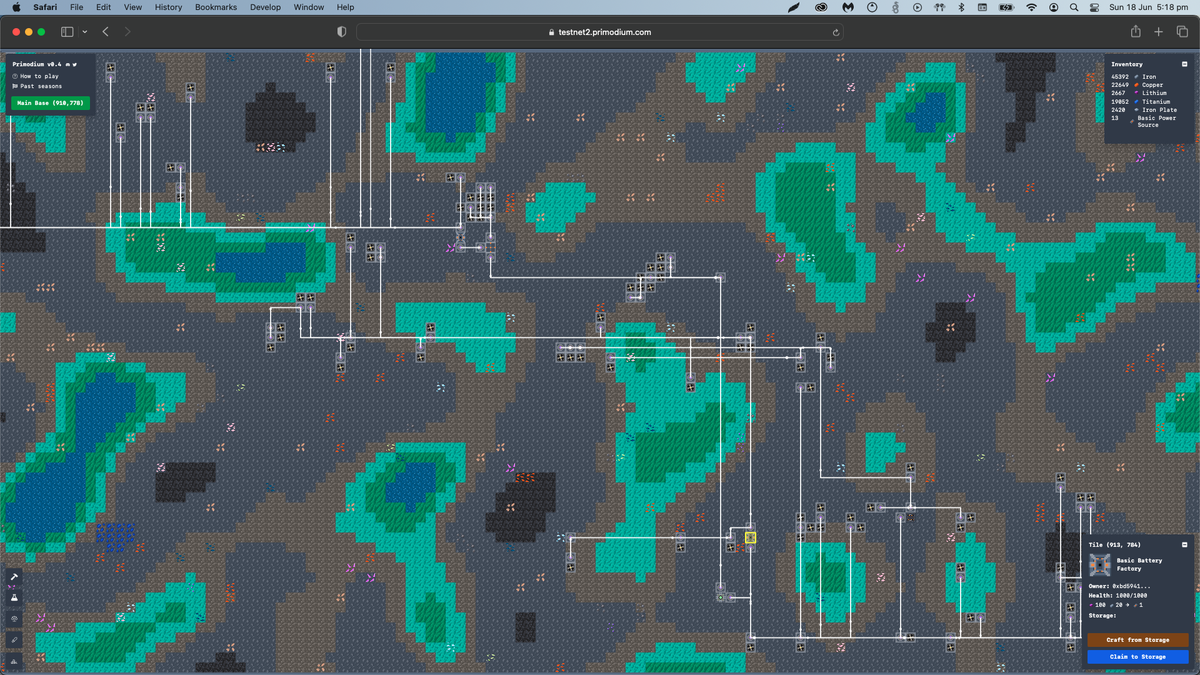Open the File menu
Screen dimensions: 1200x675
pos(76,7)
